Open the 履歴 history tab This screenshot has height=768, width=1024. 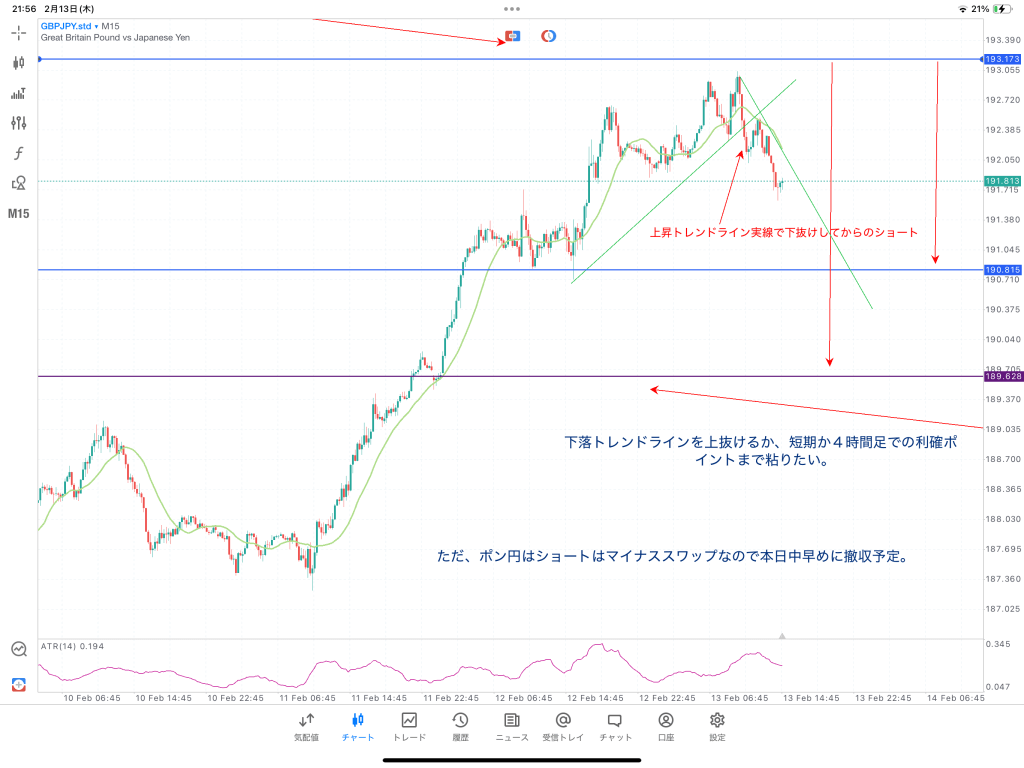[x=460, y=726]
